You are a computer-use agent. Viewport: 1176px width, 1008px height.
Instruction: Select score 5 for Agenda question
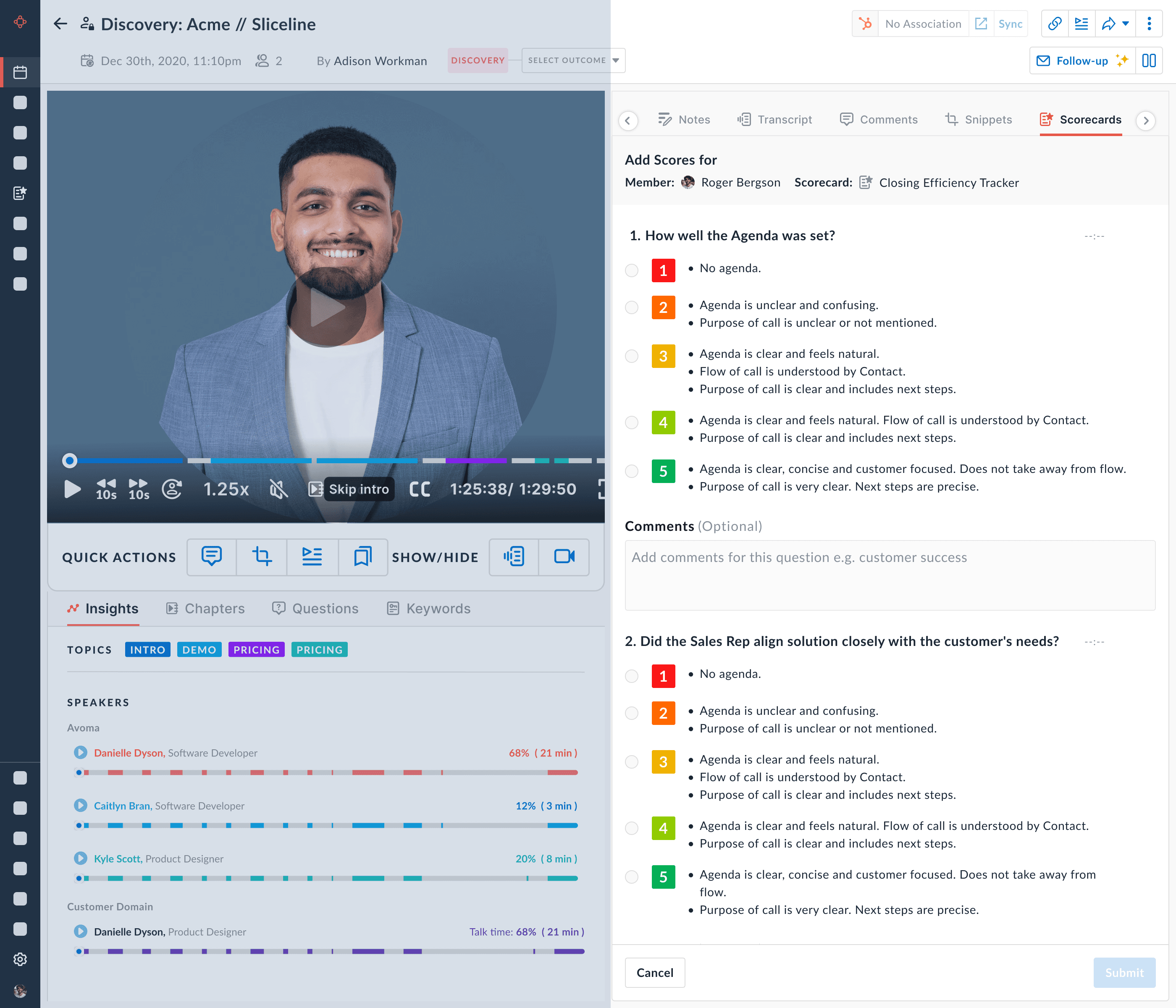coord(632,472)
